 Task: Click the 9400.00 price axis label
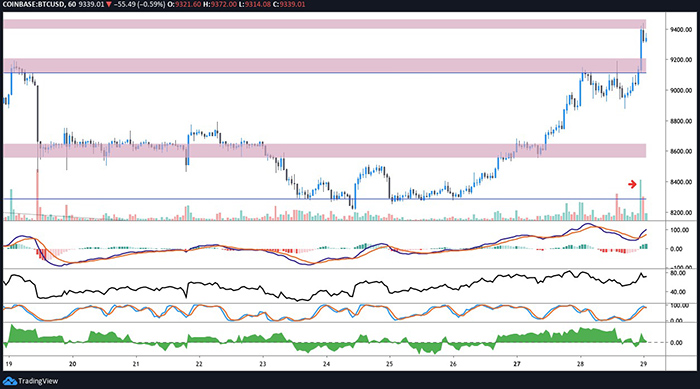click(x=681, y=29)
